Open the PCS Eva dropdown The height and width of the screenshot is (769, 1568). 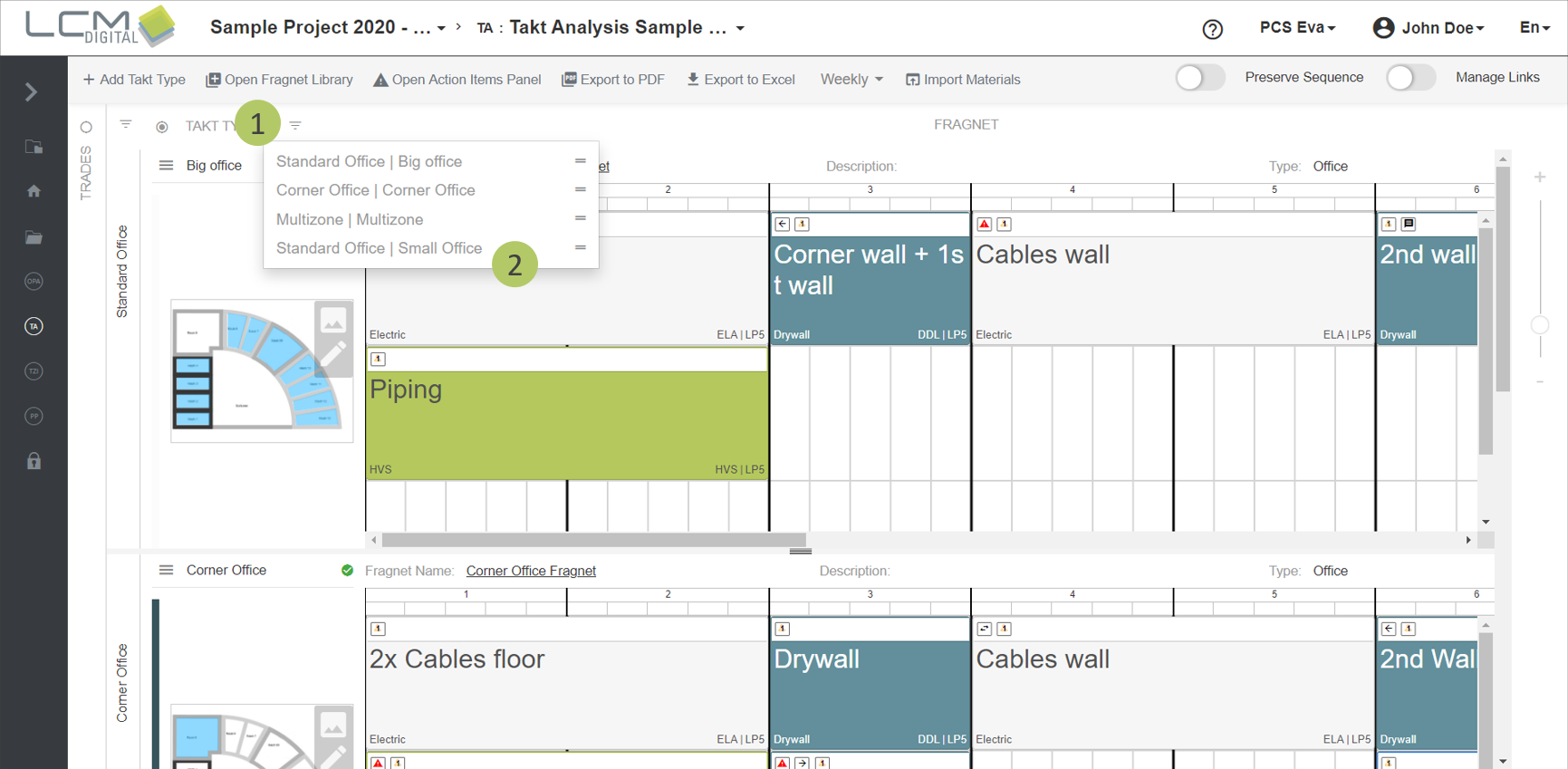(x=1297, y=28)
